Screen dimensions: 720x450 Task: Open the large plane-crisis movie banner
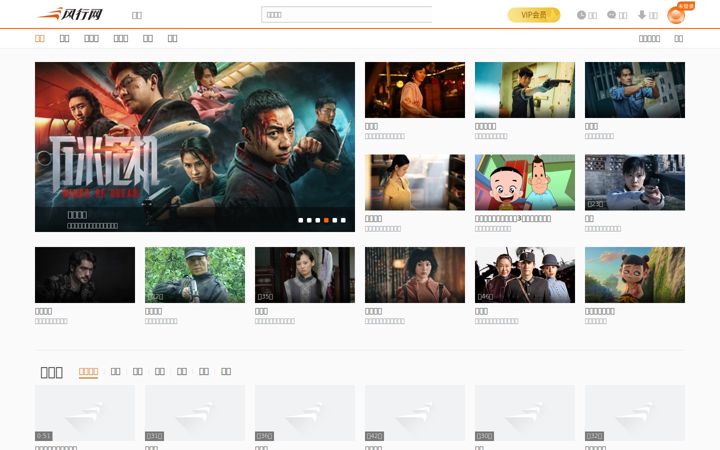195,147
